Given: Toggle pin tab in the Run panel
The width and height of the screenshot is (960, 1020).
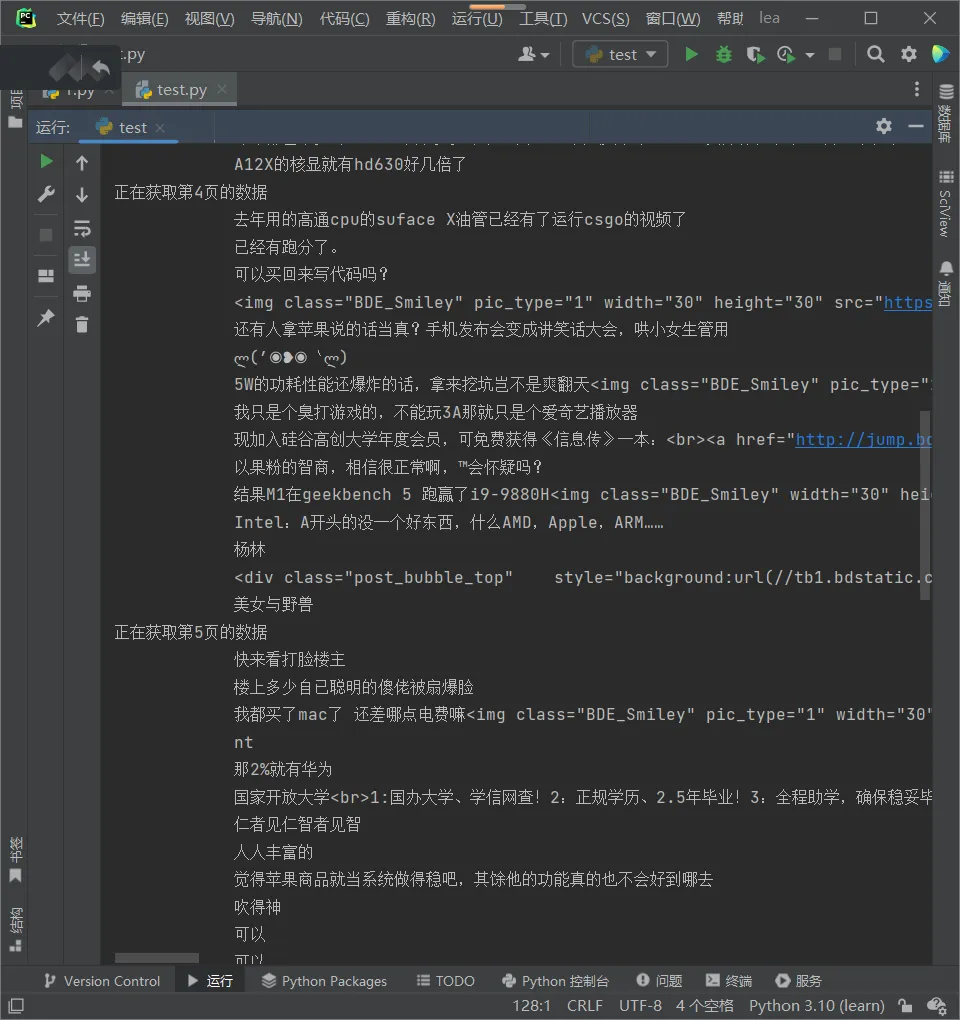Looking at the screenshot, I should (x=46, y=318).
